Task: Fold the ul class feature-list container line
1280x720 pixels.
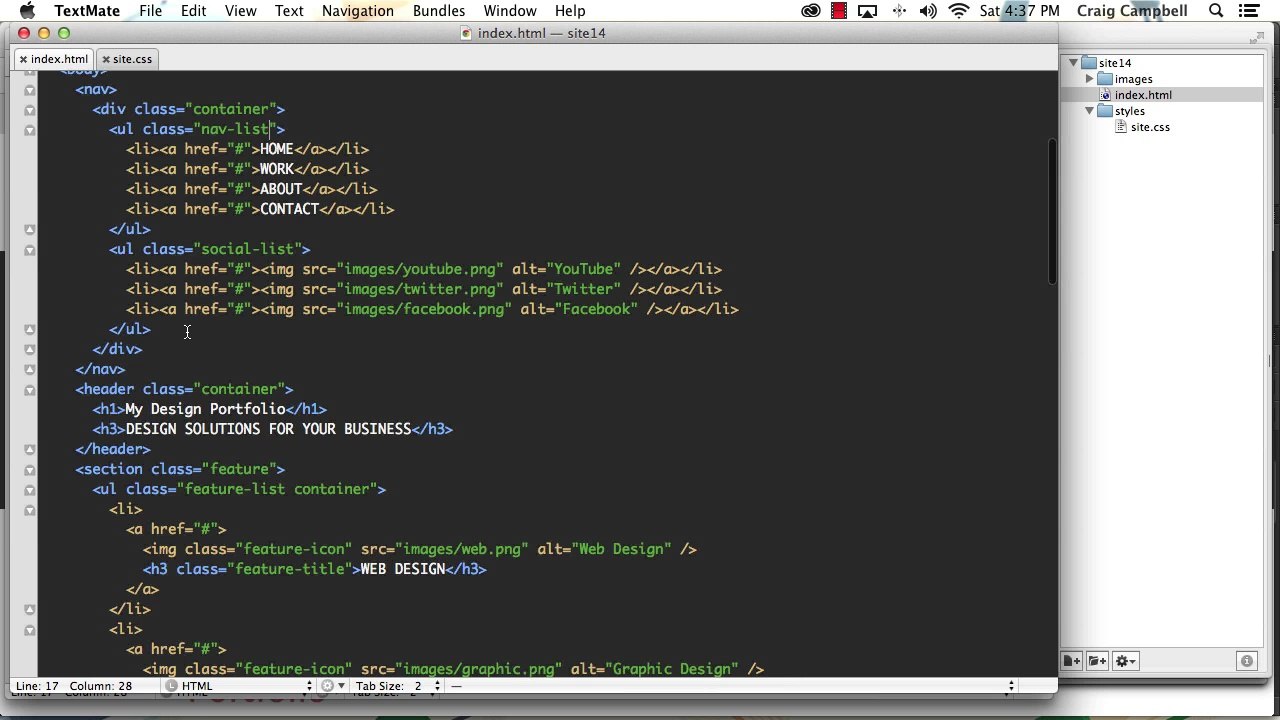Action: click(x=29, y=489)
